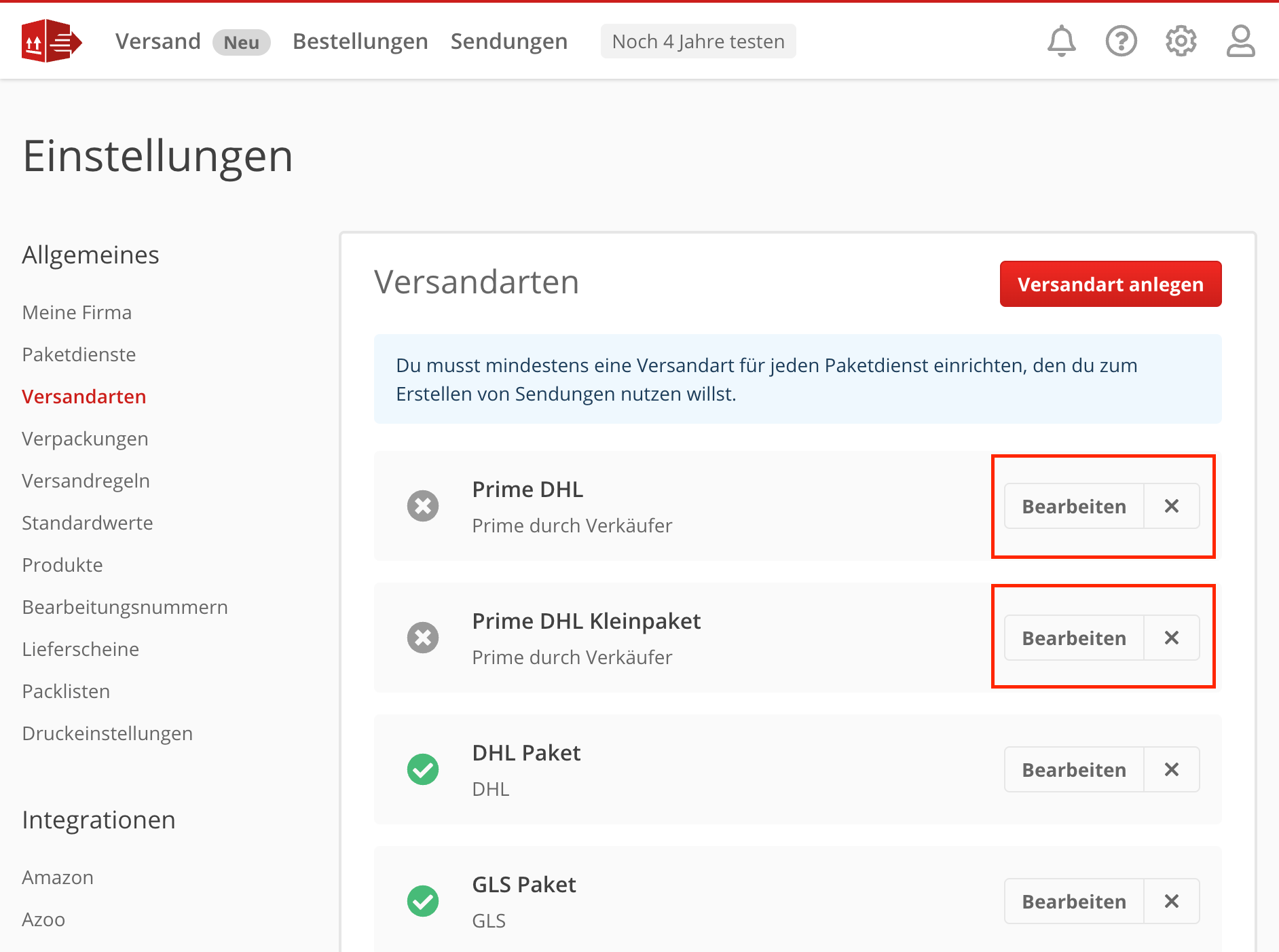Open the Amazon integration
1279x952 pixels.
point(58,877)
